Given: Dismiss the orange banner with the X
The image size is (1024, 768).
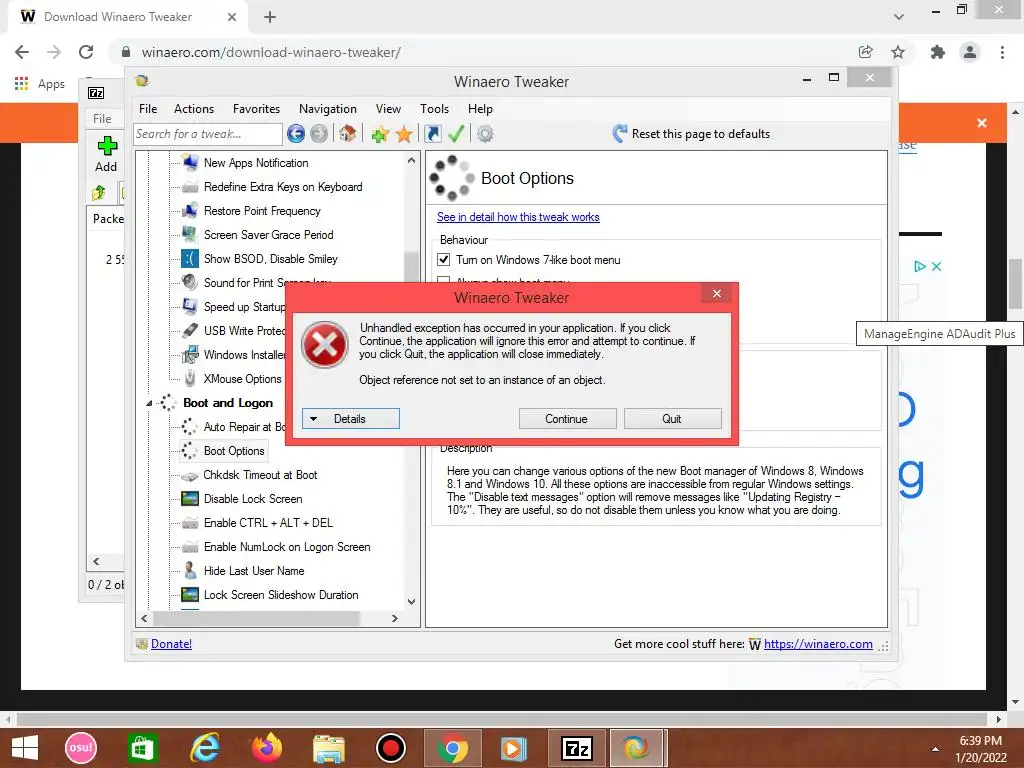Looking at the screenshot, I should 982,123.
